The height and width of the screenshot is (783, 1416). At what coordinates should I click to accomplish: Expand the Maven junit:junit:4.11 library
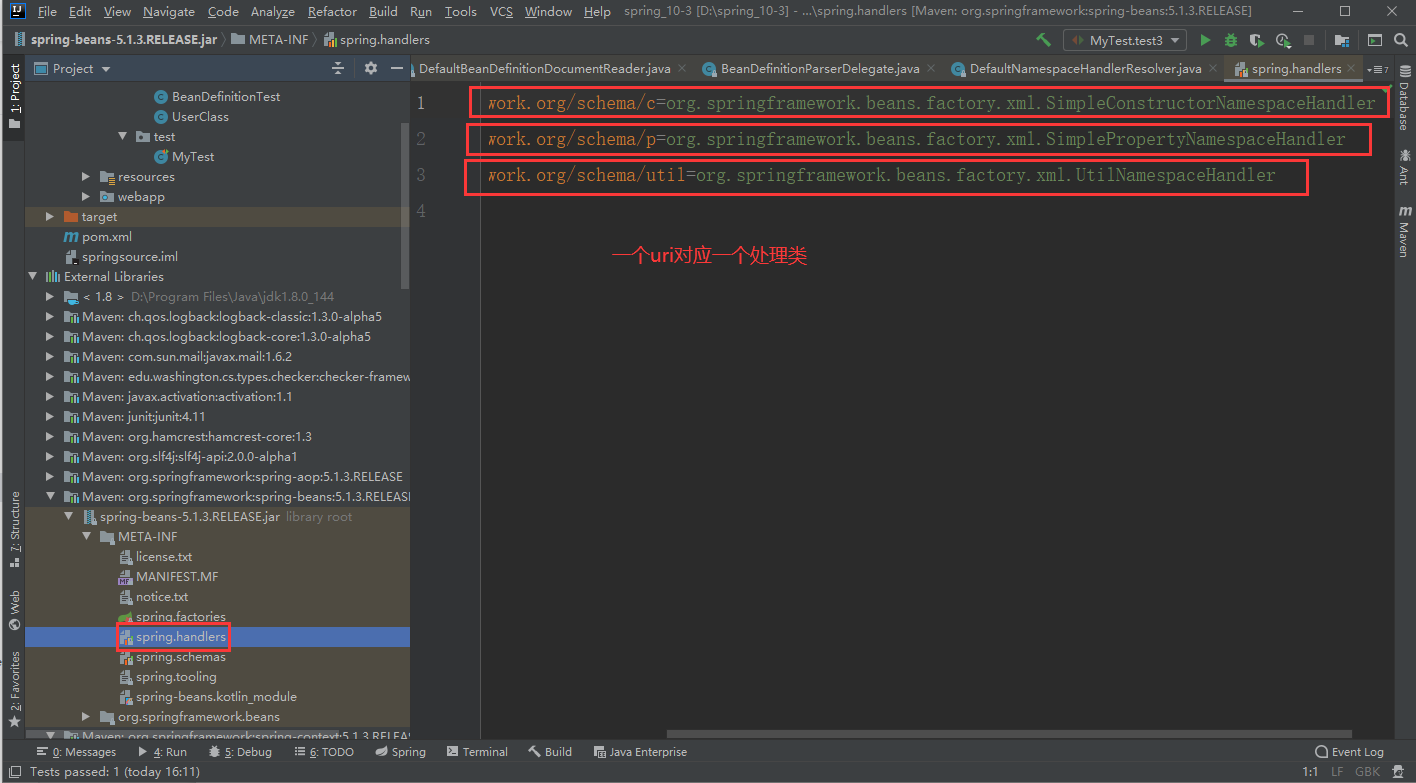pos(51,416)
